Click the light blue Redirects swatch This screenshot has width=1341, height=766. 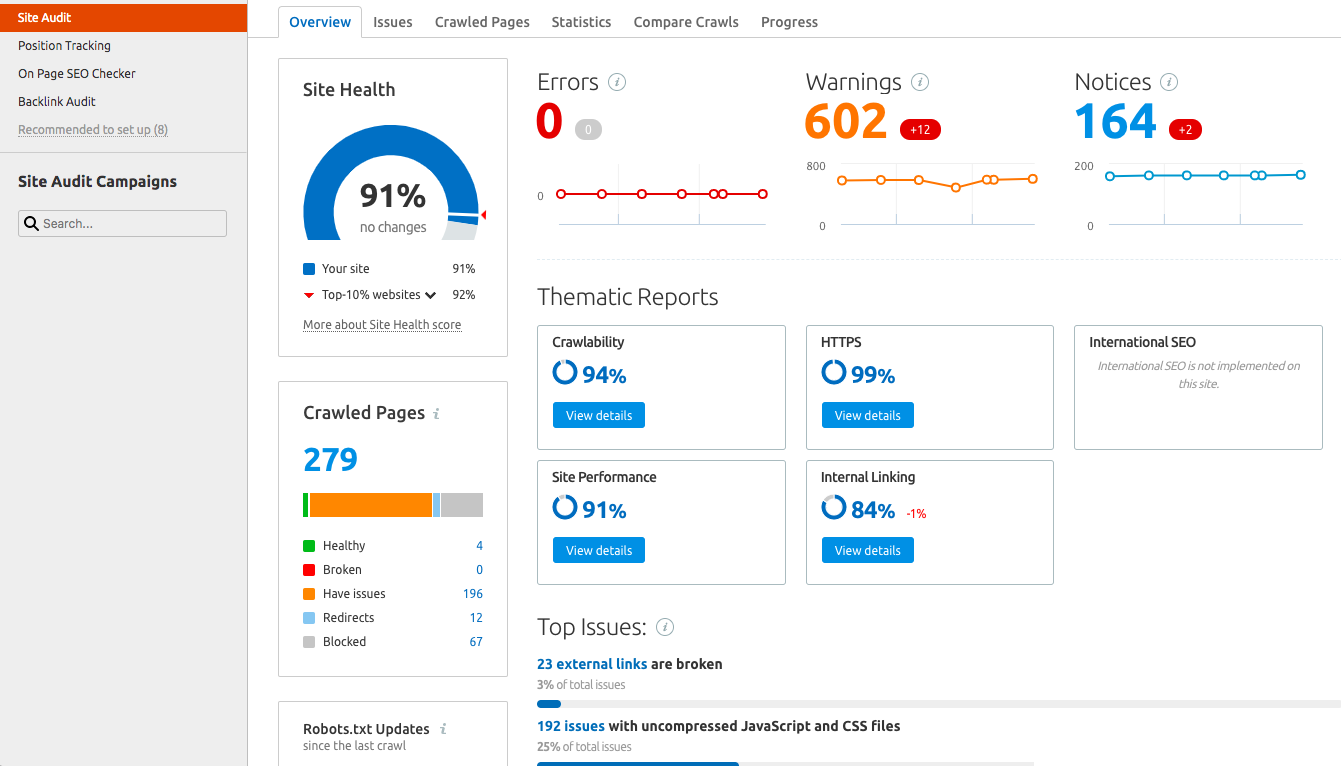click(x=309, y=618)
